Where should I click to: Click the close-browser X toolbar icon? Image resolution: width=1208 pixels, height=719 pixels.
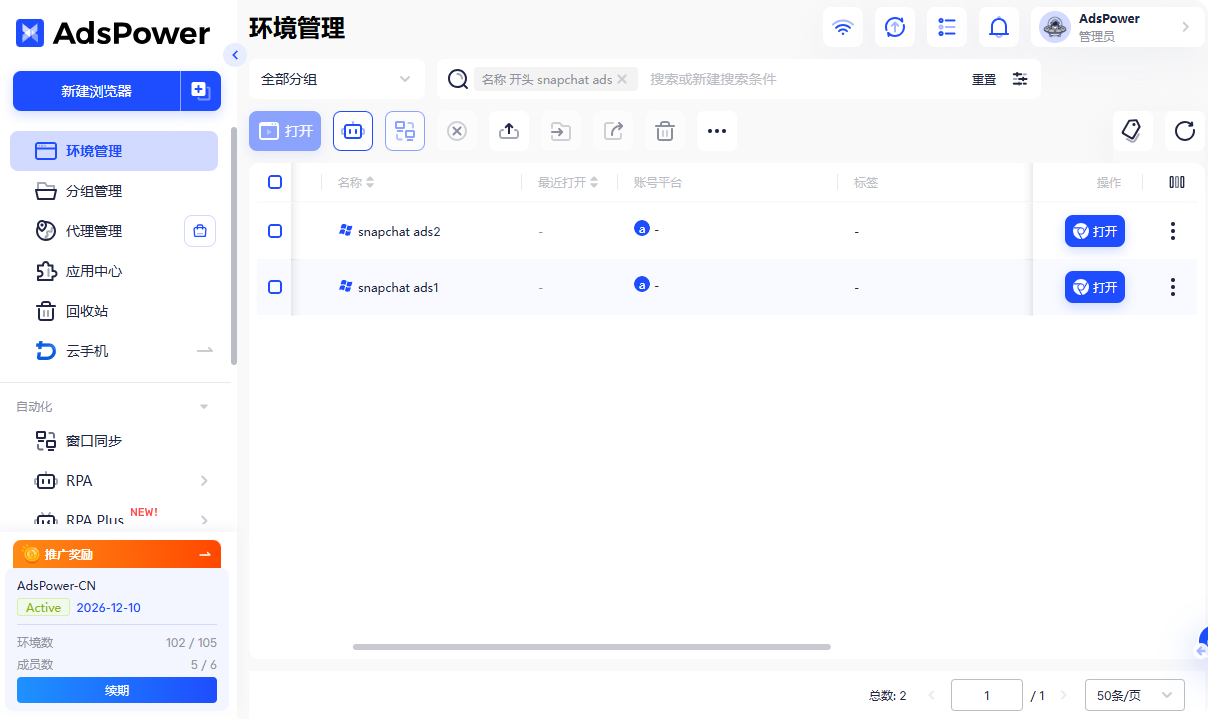point(457,131)
